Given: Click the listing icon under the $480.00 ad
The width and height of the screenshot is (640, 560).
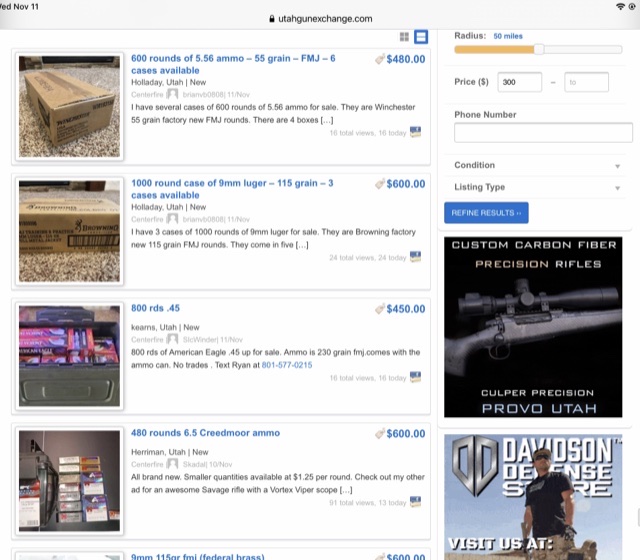Looking at the screenshot, I should pyautogui.click(x=415, y=131).
